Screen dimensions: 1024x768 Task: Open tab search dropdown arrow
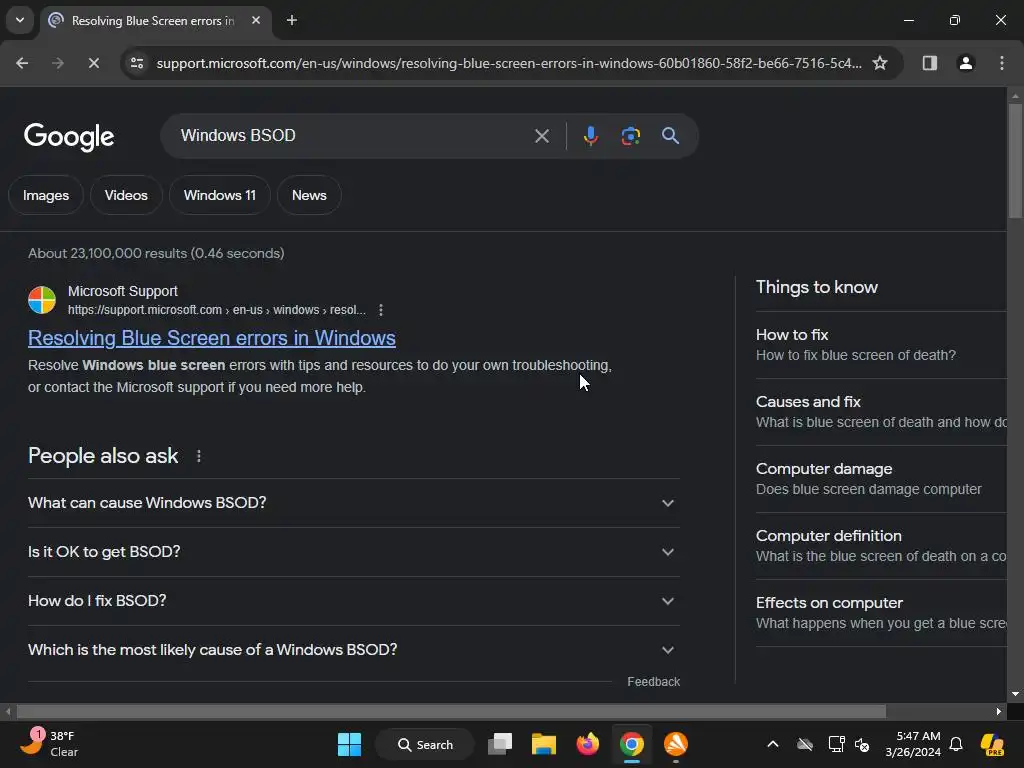(20, 20)
